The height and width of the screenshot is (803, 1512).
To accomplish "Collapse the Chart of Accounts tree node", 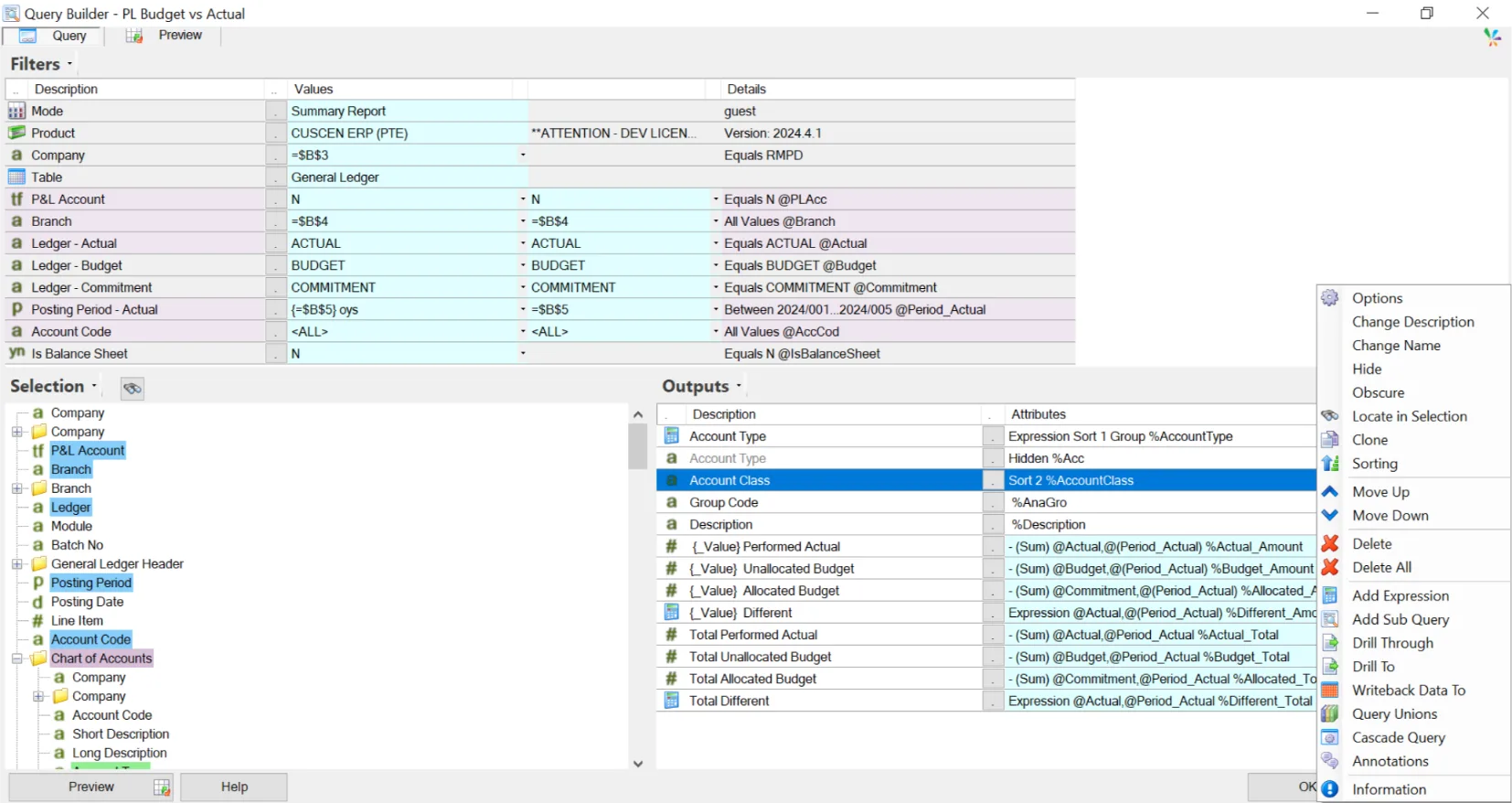I will [x=17, y=658].
